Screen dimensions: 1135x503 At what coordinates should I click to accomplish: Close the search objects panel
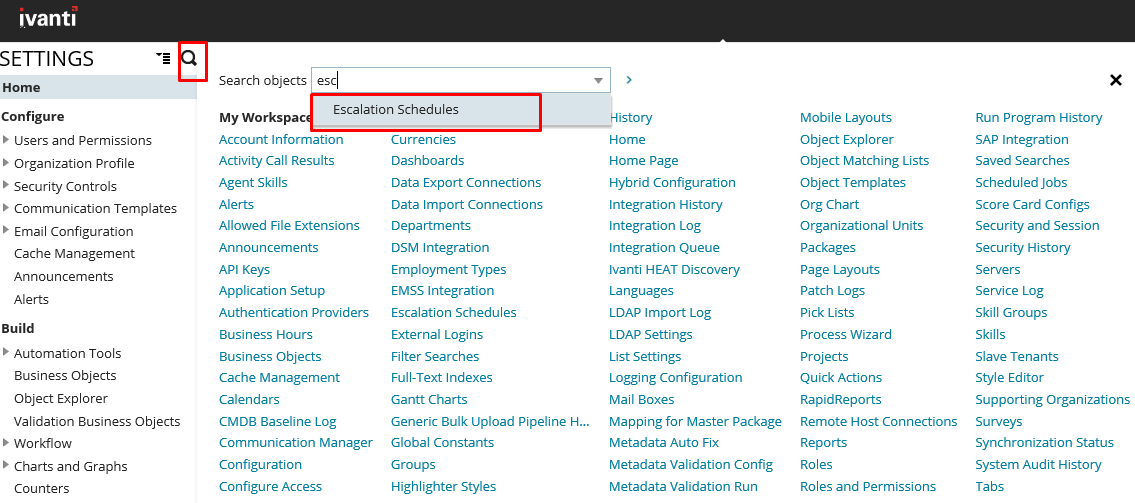(1116, 80)
